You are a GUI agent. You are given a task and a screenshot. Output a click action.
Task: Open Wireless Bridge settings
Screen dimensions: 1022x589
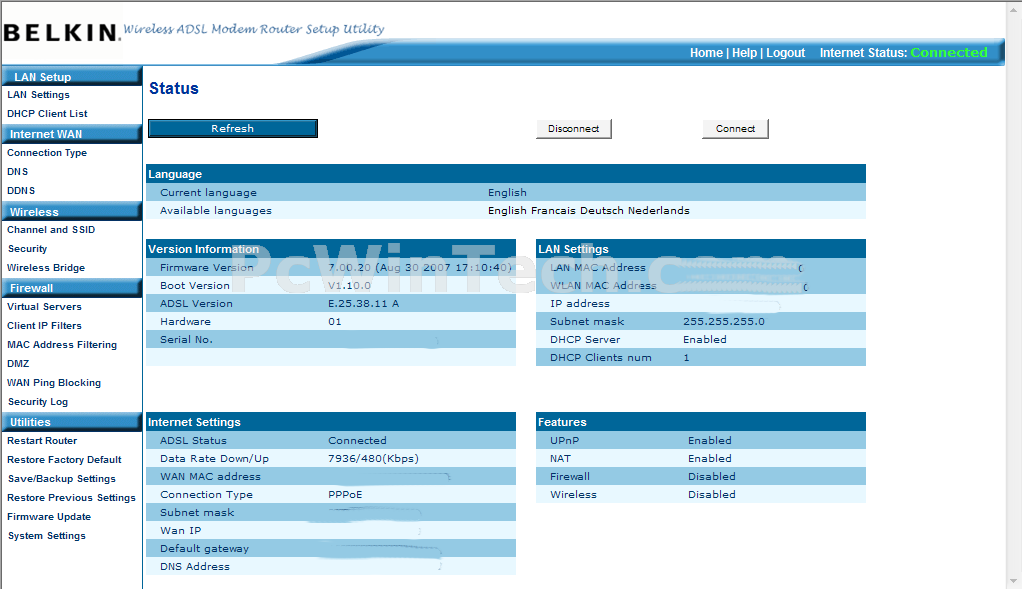coord(46,267)
